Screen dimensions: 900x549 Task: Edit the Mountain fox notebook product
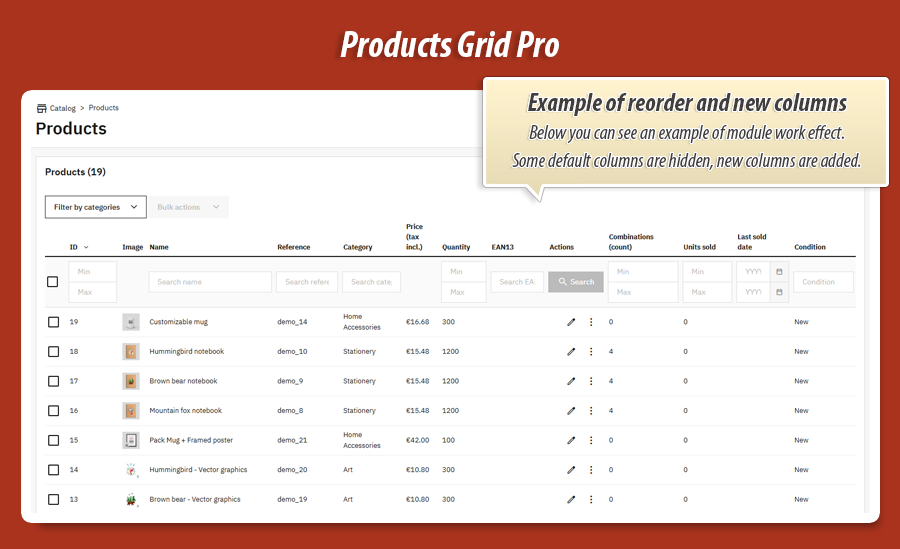571,411
